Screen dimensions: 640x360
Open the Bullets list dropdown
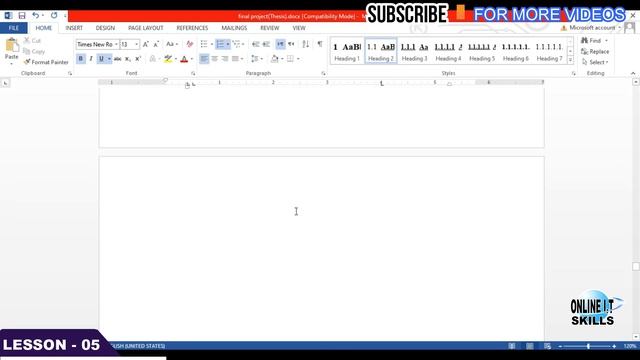212,44
